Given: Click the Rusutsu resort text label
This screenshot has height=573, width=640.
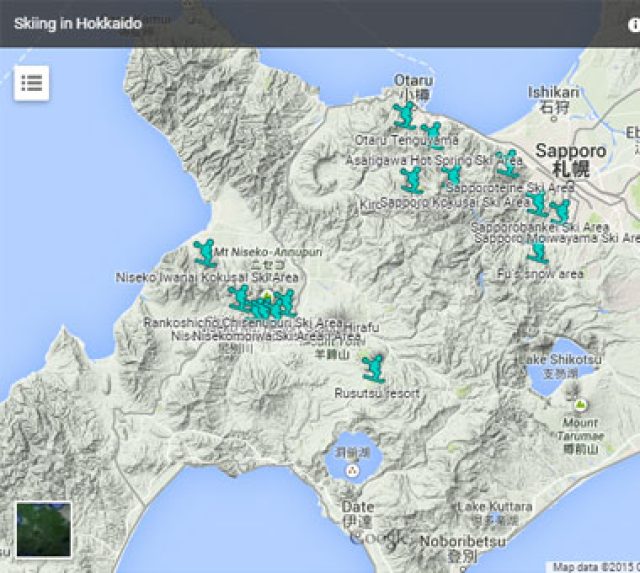Looking at the screenshot, I should (377, 393).
